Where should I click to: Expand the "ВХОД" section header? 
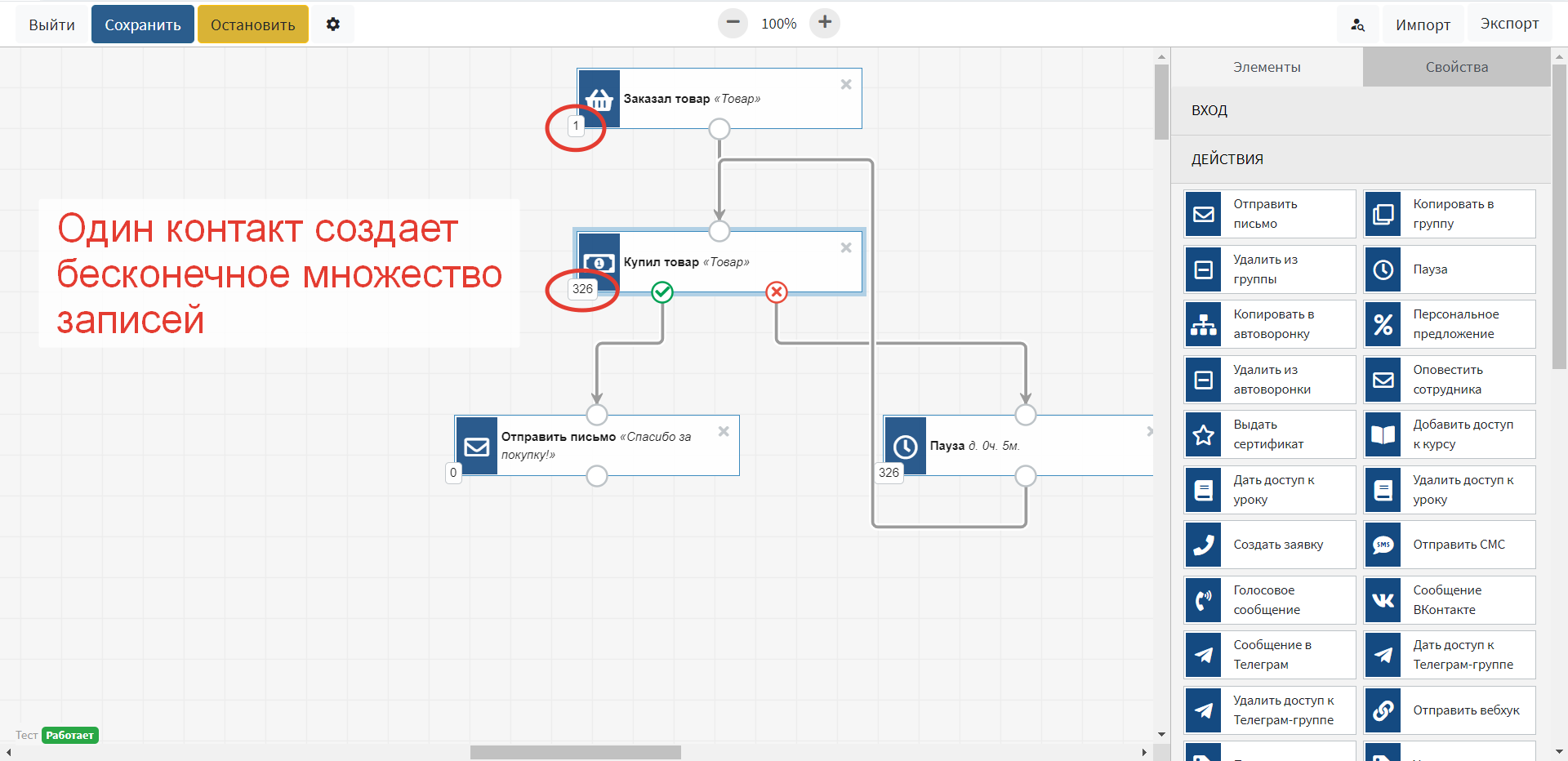pos(1360,111)
